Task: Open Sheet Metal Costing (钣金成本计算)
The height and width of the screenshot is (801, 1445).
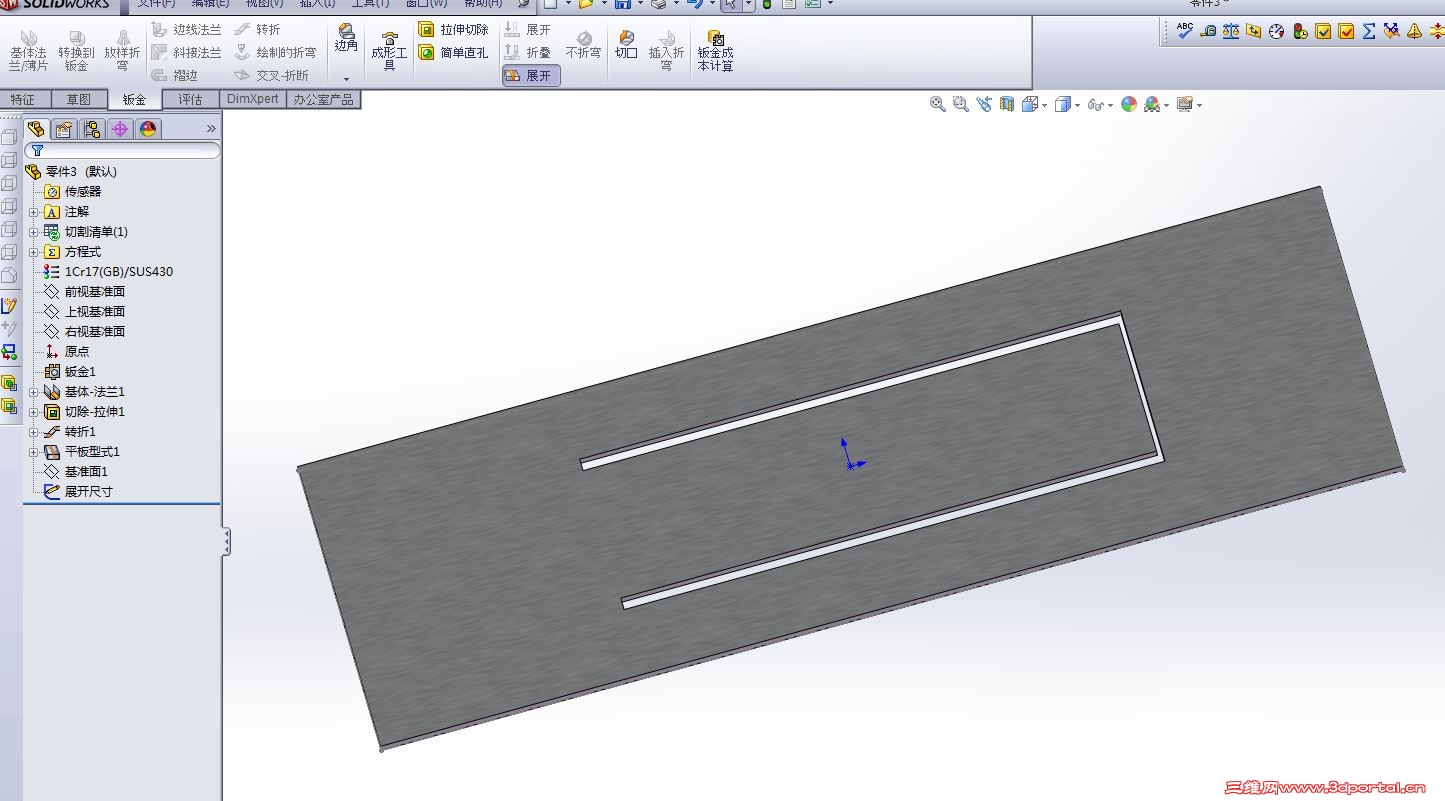Action: tap(715, 50)
